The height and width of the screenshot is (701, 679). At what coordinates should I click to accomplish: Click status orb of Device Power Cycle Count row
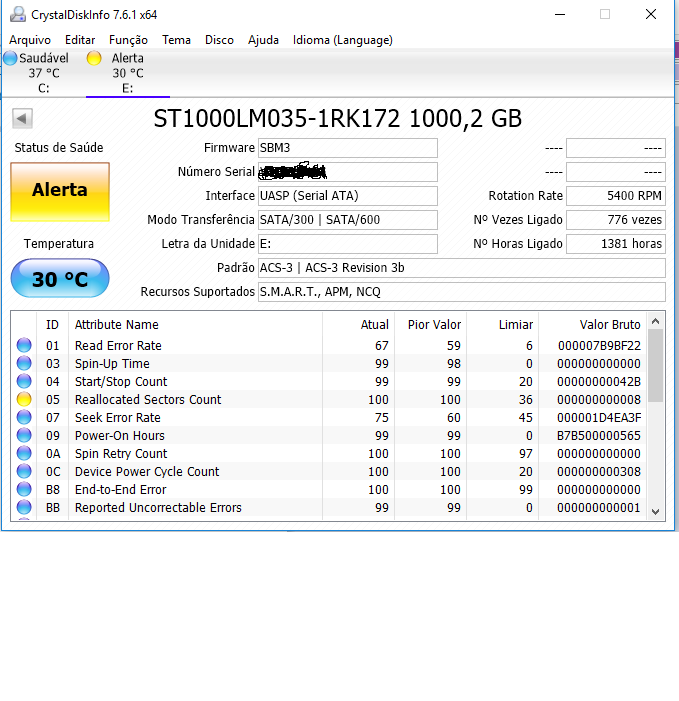[x=24, y=471]
